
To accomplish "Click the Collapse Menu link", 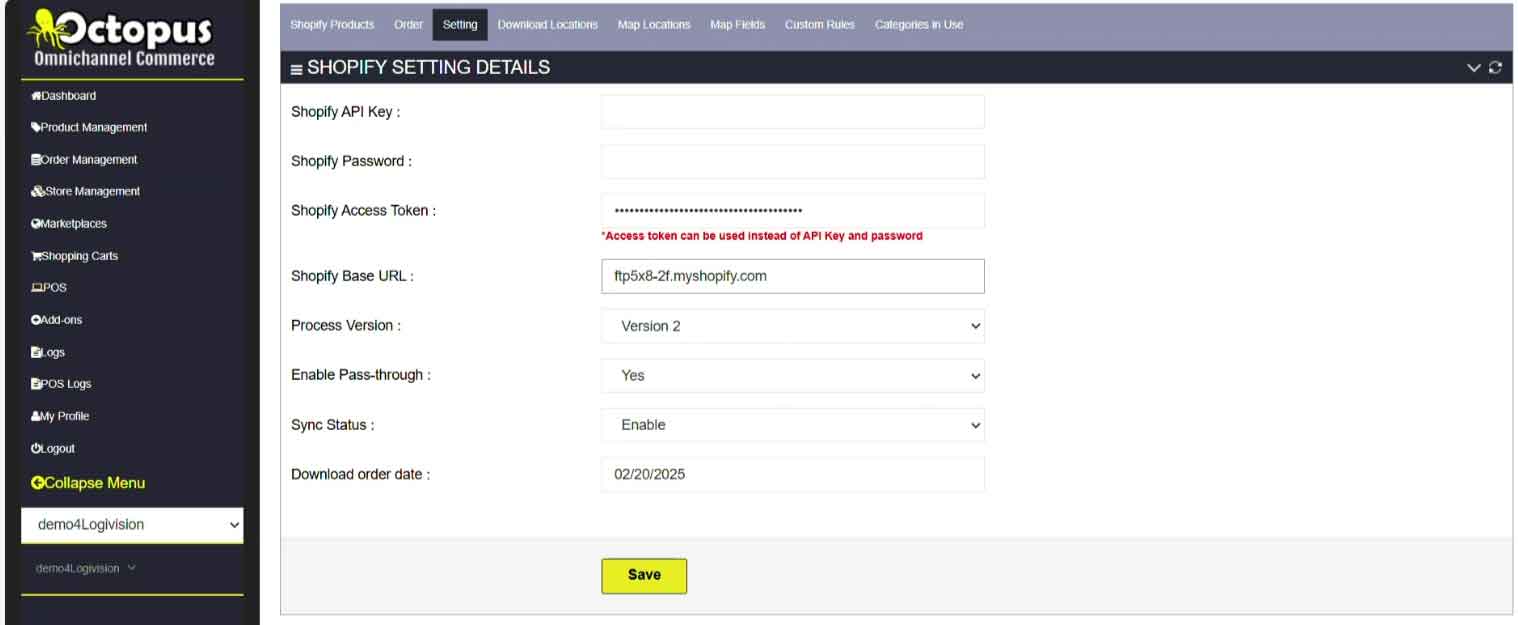I will (88, 483).
